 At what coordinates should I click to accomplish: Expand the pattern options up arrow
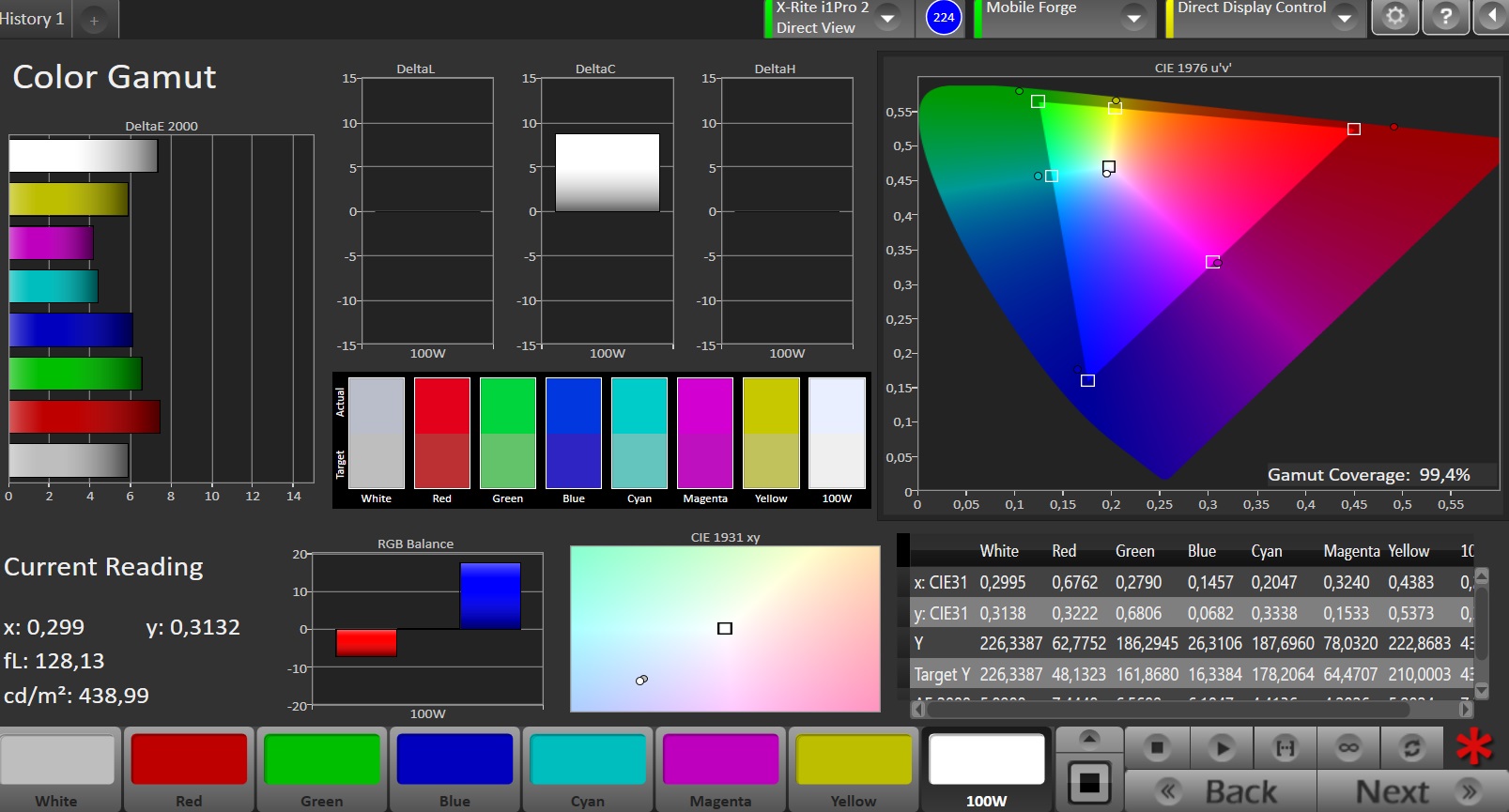1089,739
